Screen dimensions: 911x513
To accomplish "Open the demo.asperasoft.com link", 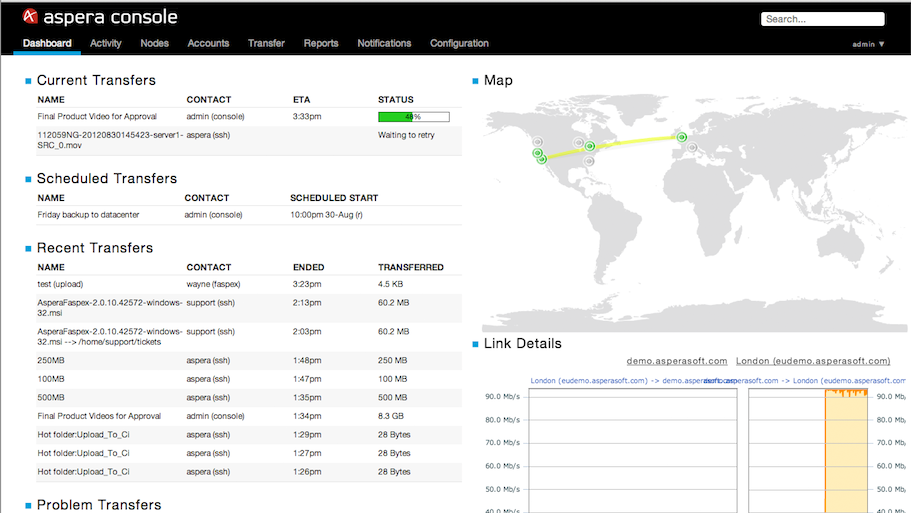I will click(676, 361).
